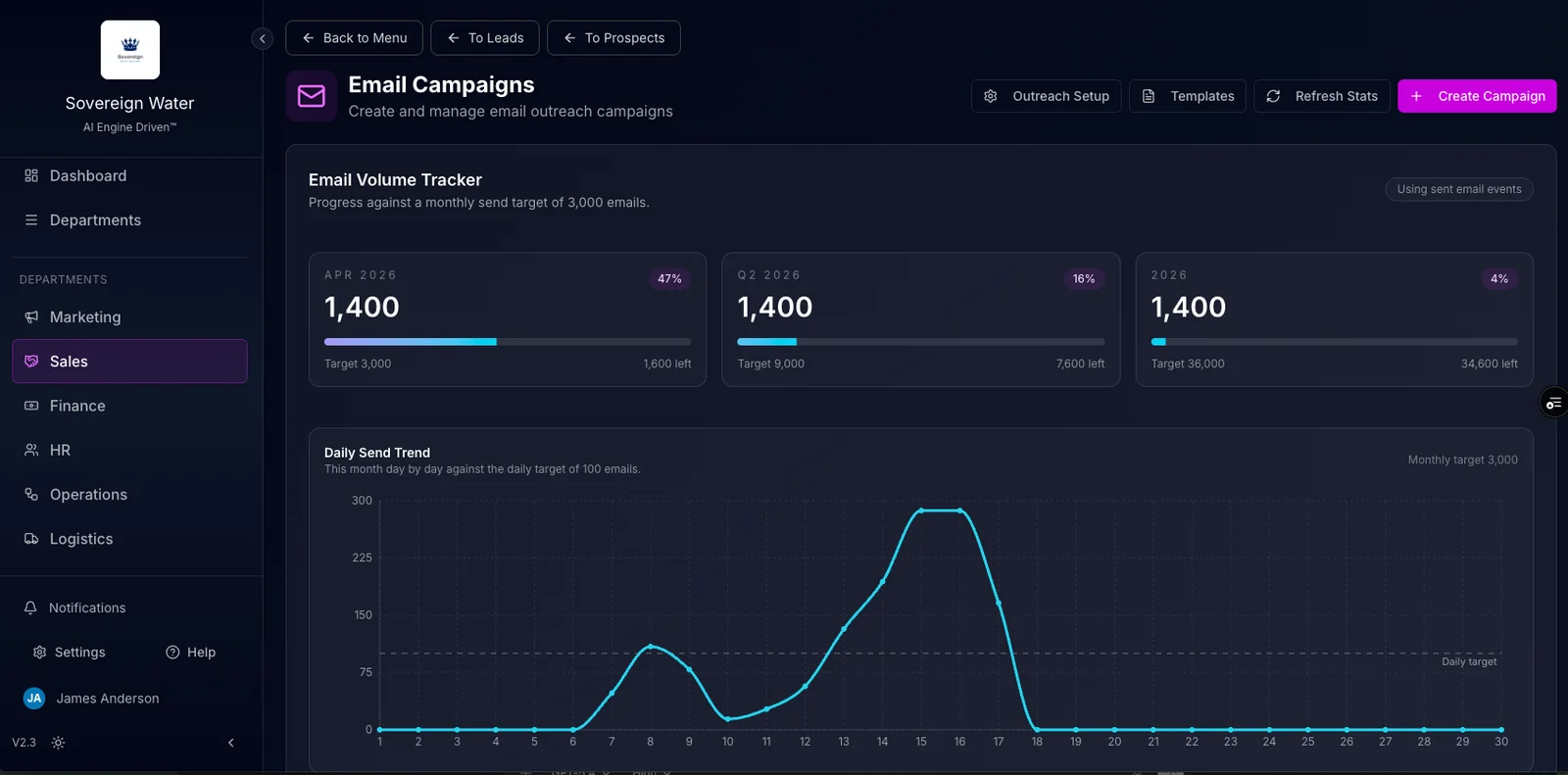
Task: Click Refresh Stats
Action: pyautogui.click(x=1321, y=96)
